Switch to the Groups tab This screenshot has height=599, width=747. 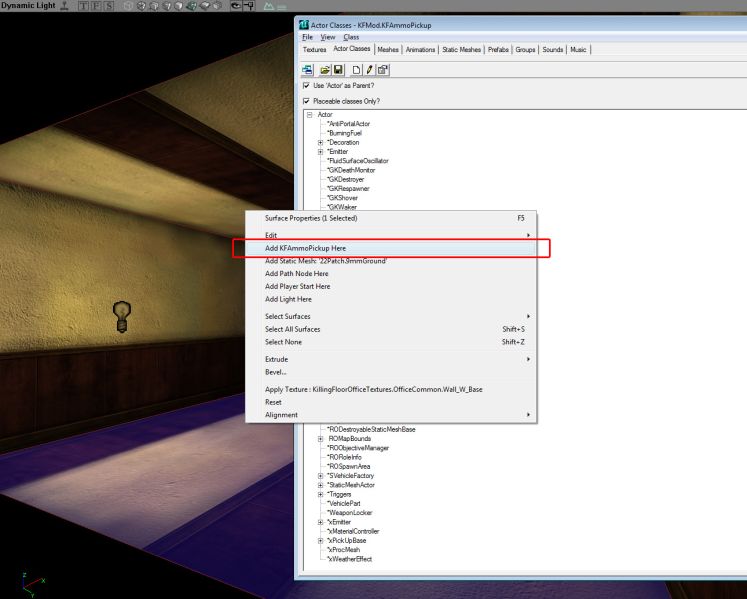coord(525,50)
